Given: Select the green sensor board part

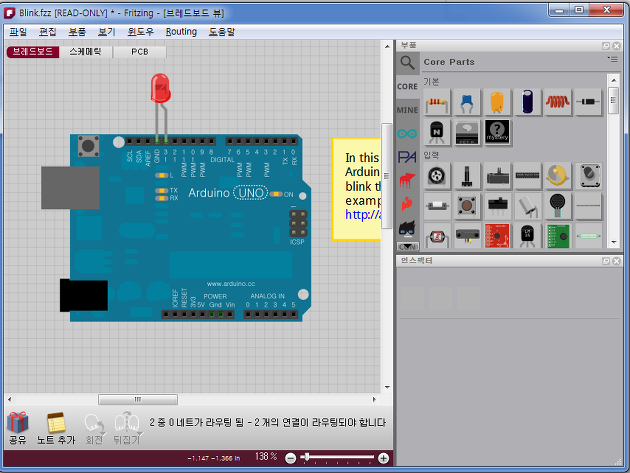Looking at the screenshot, I should 557,236.
